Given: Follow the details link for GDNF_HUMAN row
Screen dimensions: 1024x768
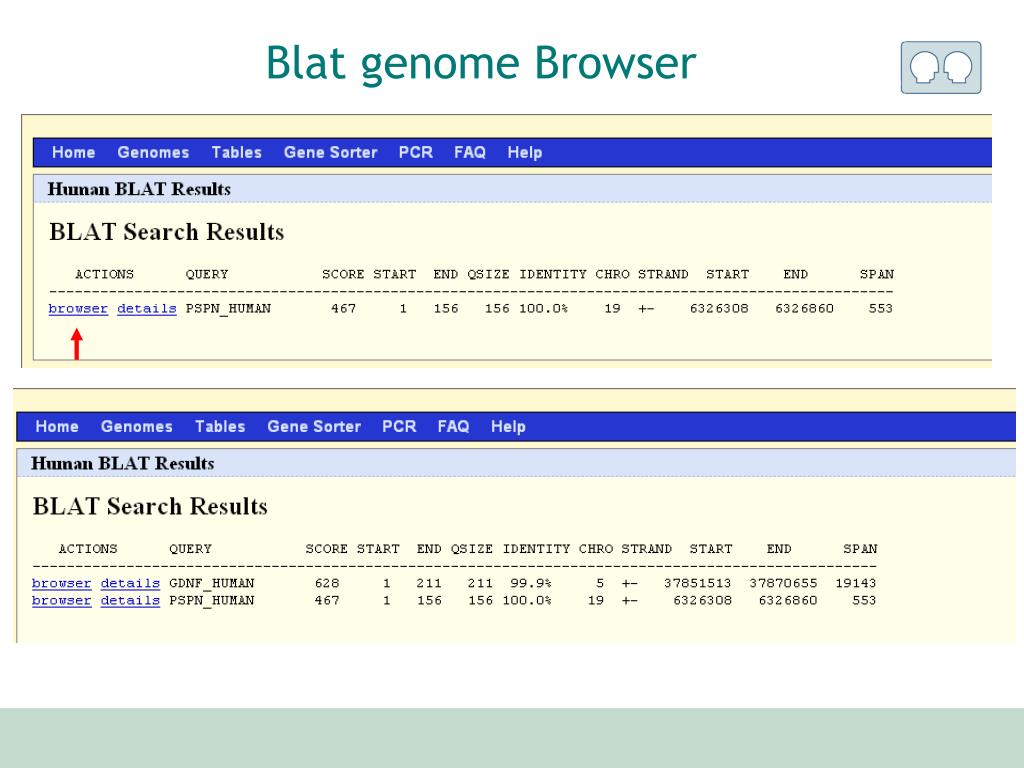Looking at the screenshot, I should 131,583.
